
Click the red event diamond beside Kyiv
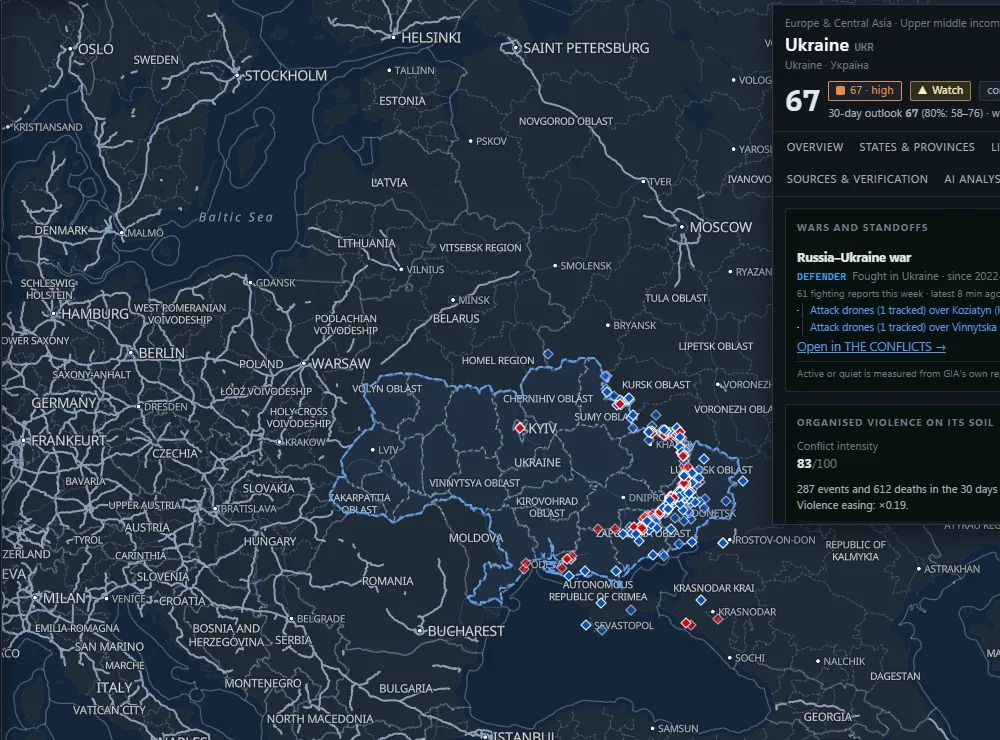pos(520,427)
